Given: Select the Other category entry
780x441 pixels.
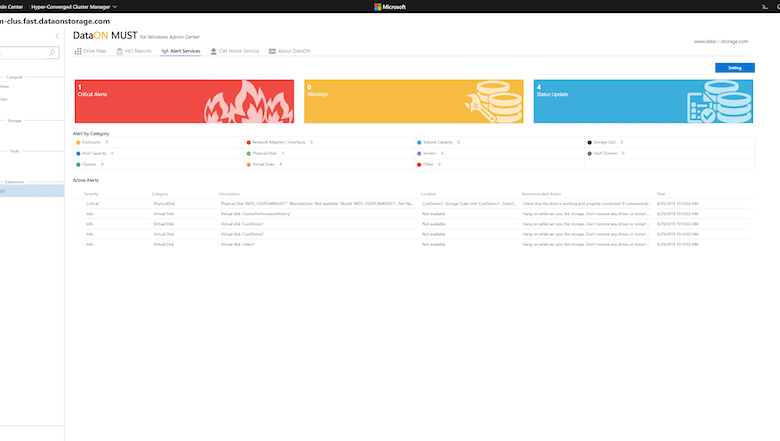Looking at the screenshot, I should (x=428, y=165).
